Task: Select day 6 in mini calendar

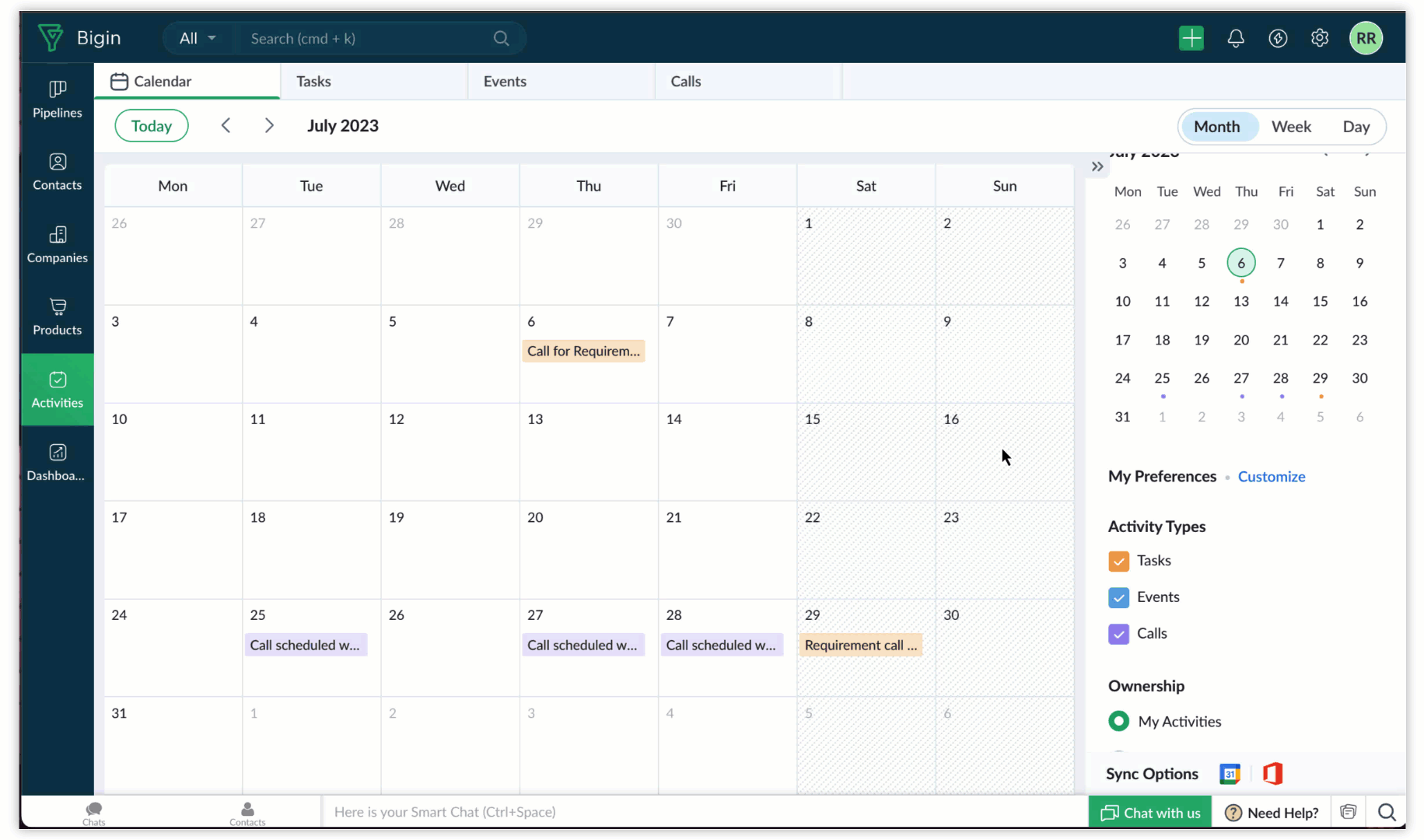Action: [1240, 263]
